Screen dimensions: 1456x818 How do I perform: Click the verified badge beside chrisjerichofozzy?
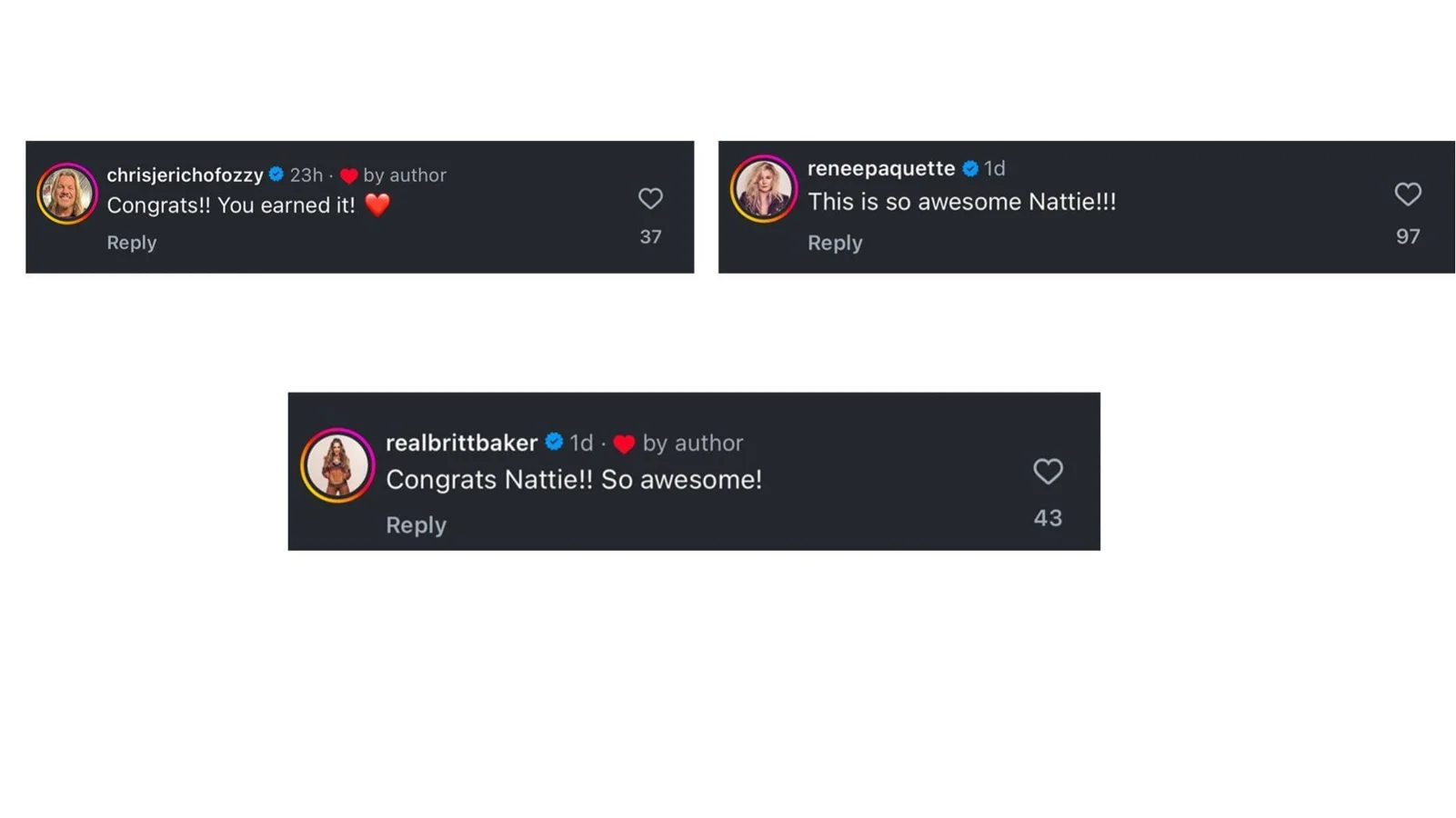(276, 174)
